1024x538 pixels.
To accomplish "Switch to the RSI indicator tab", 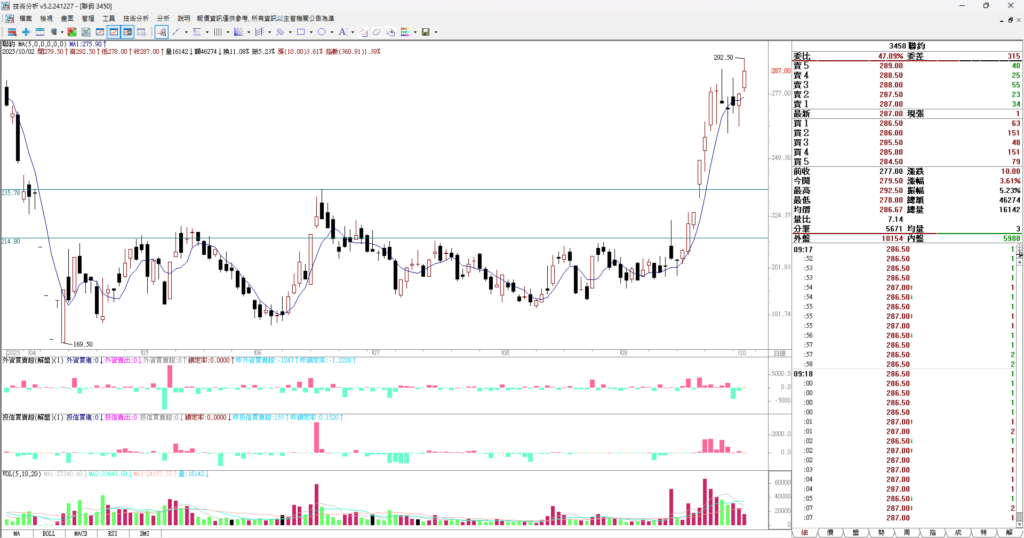I will (113, 533).
